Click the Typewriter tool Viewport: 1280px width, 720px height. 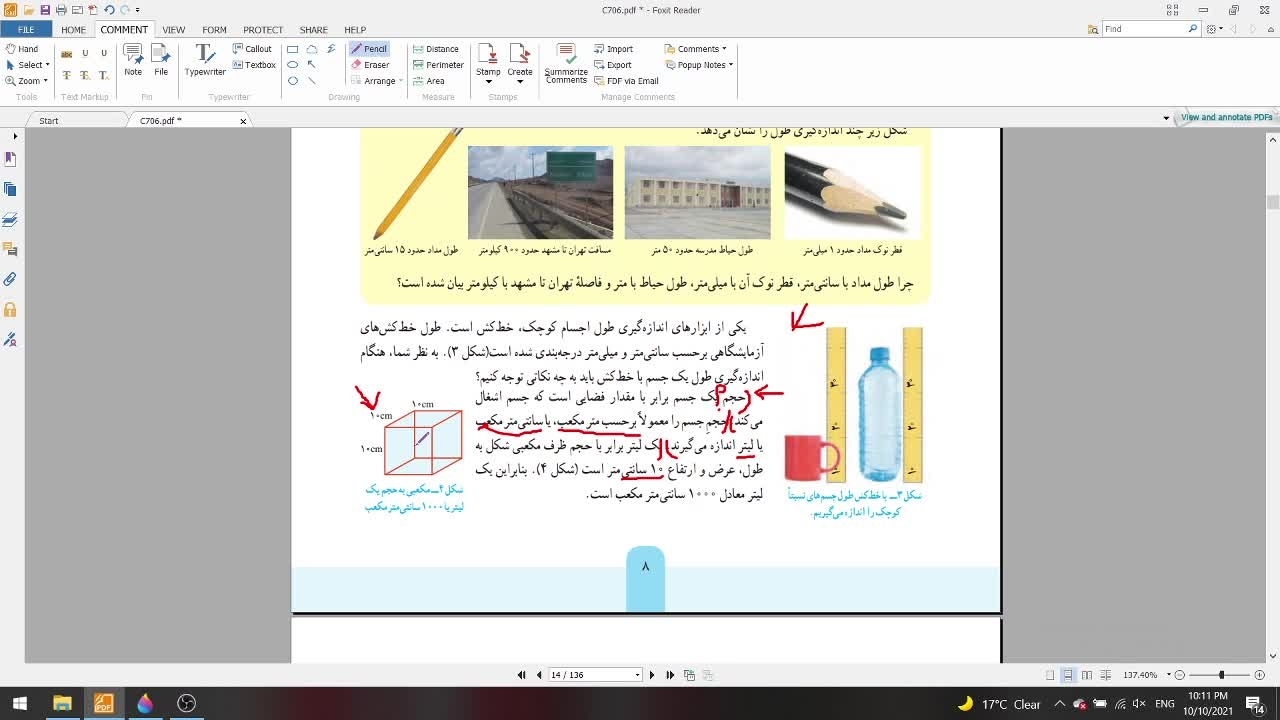205,60
